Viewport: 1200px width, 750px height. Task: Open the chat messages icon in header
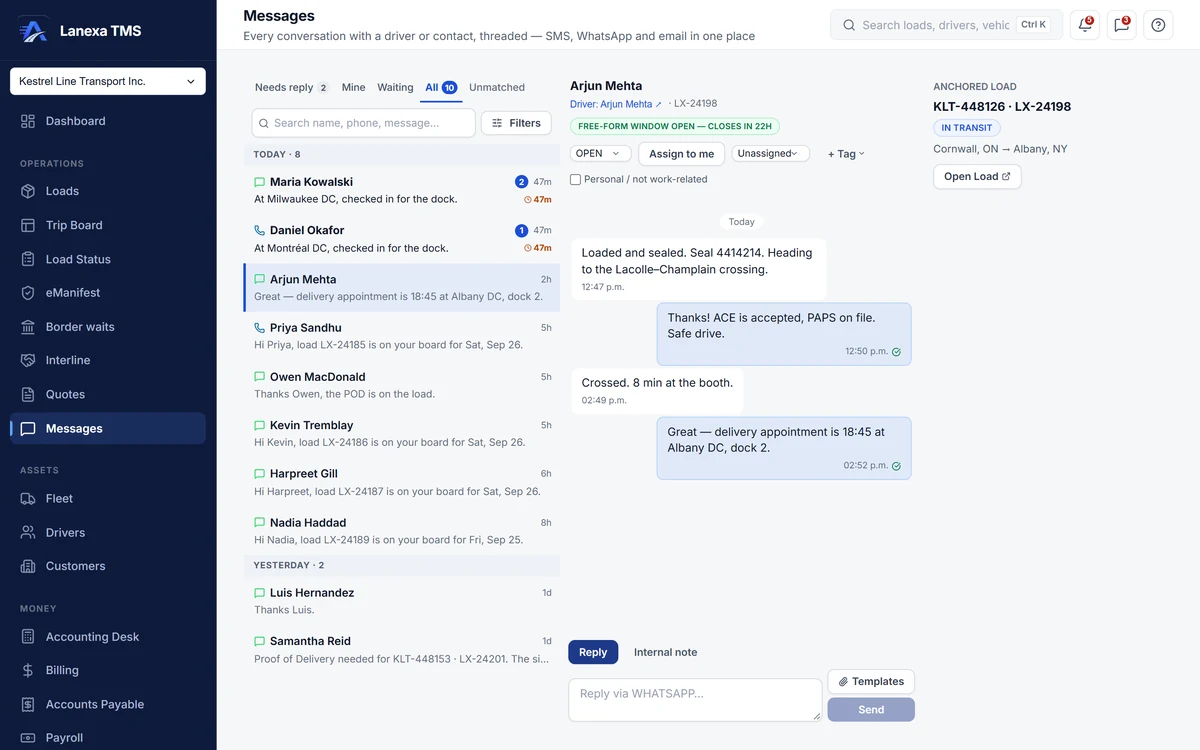pos(1122,25)
